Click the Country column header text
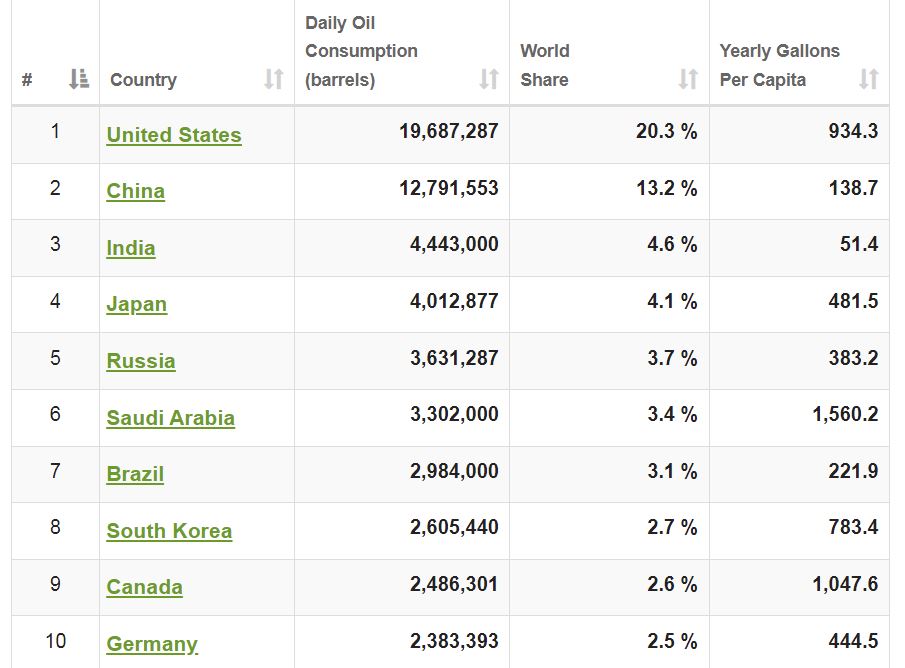905x668 pixels. click(143, 80)
